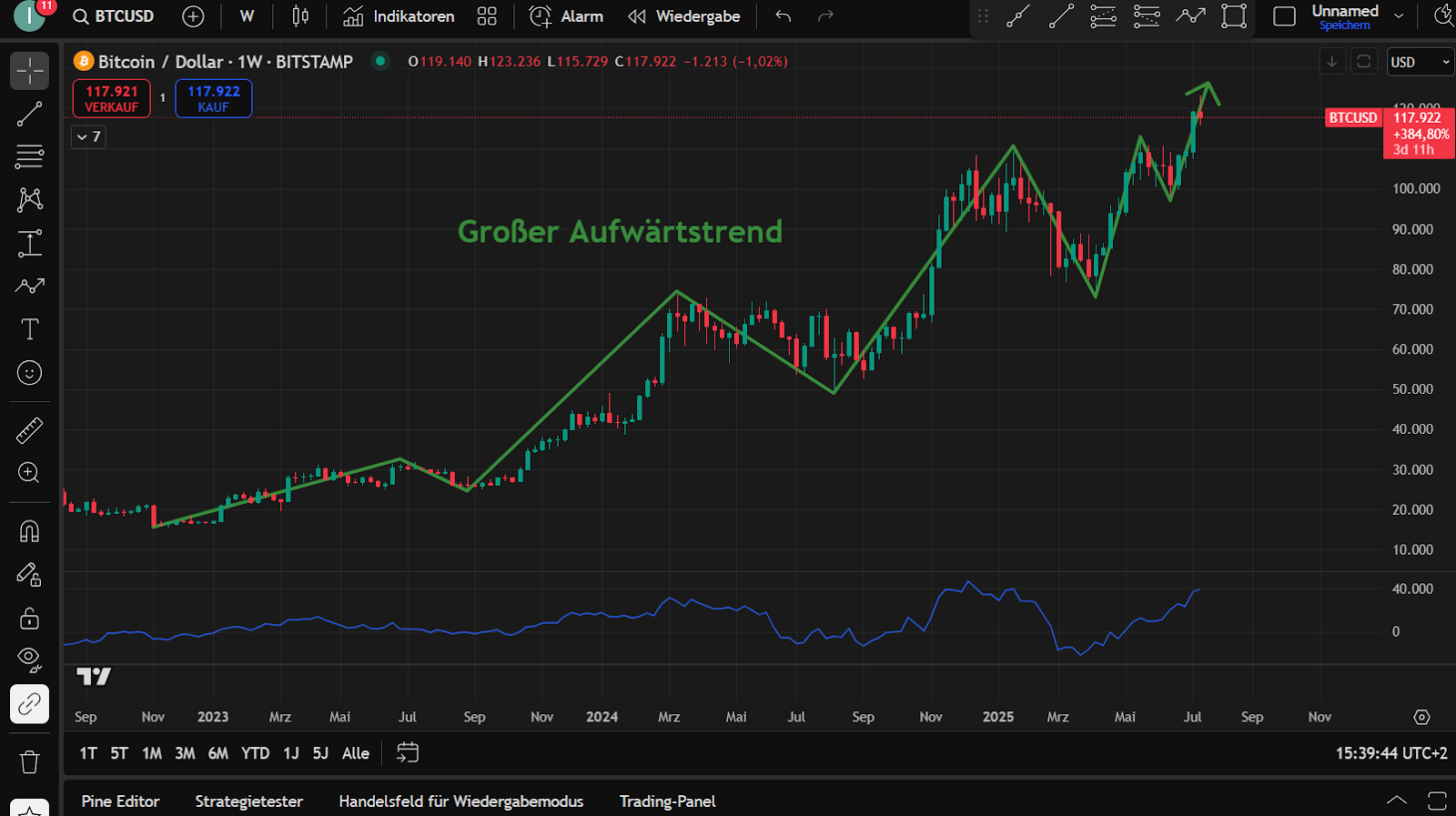This screenshot has width=1456, height=816.
Task: Open Handelsfeld für Wiedergabemodus tab
Action: click(461, 801)
